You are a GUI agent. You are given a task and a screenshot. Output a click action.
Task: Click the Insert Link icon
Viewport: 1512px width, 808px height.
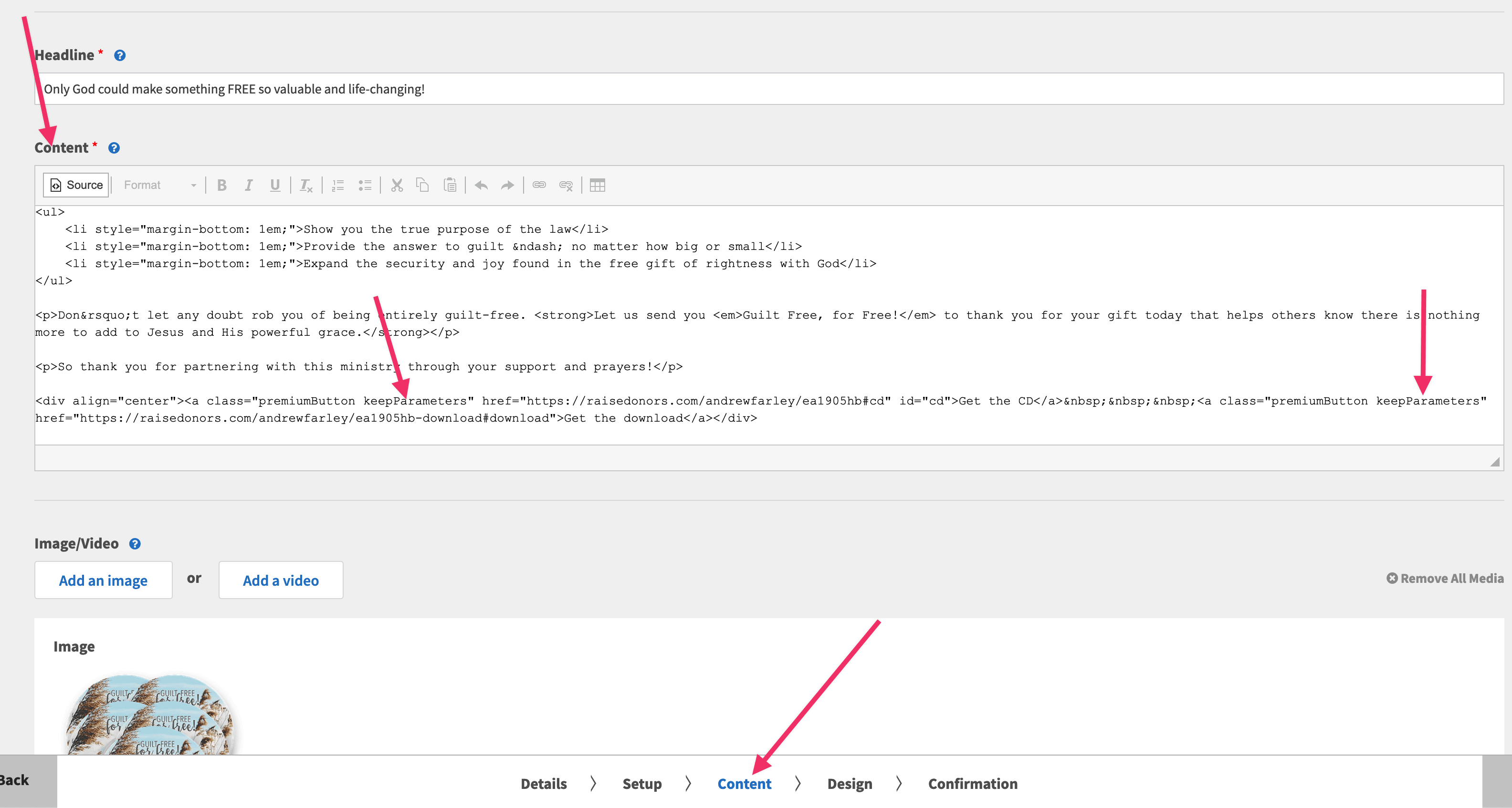click(539, 186)
